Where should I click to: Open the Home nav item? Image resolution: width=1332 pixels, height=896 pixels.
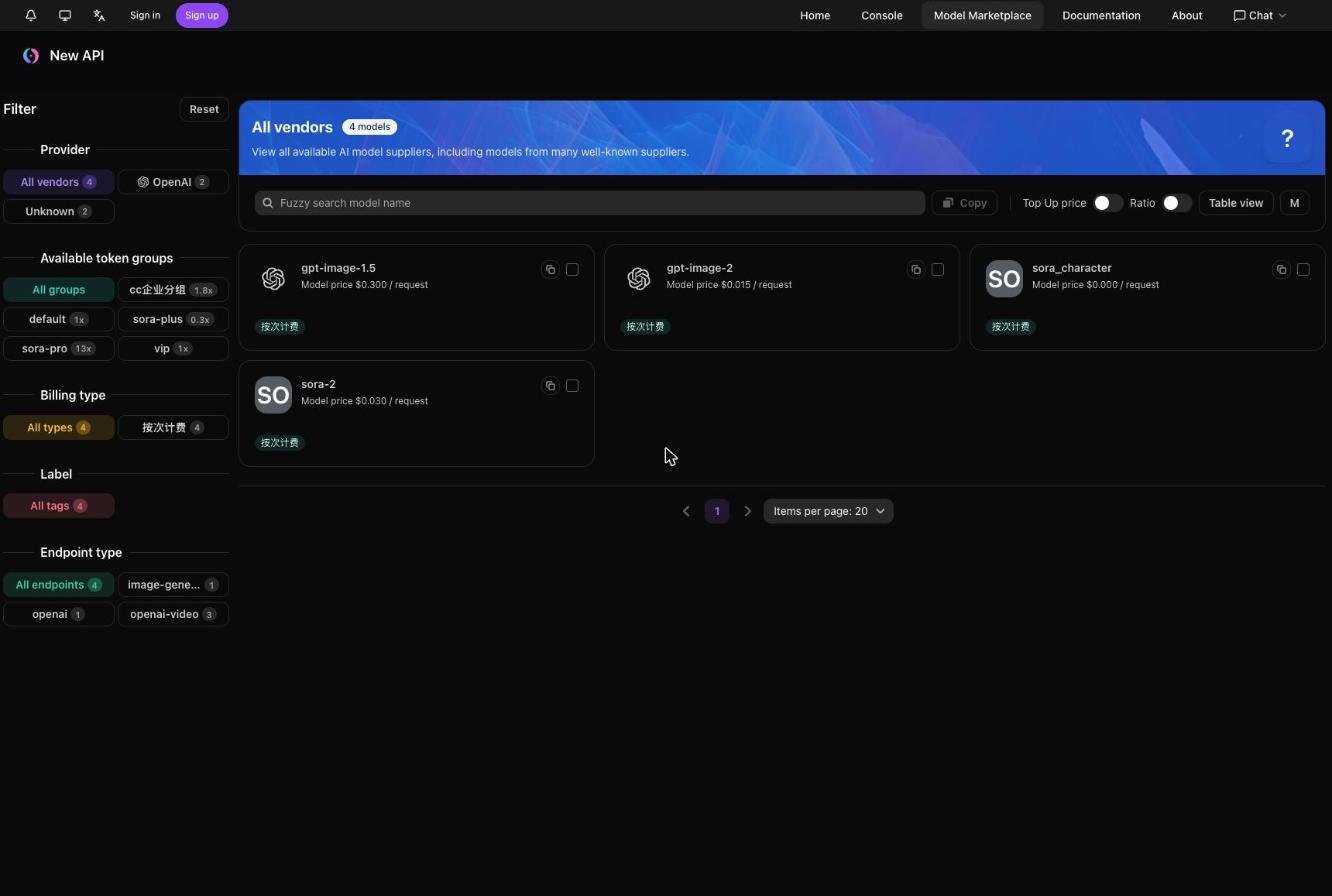coord(815,15)
